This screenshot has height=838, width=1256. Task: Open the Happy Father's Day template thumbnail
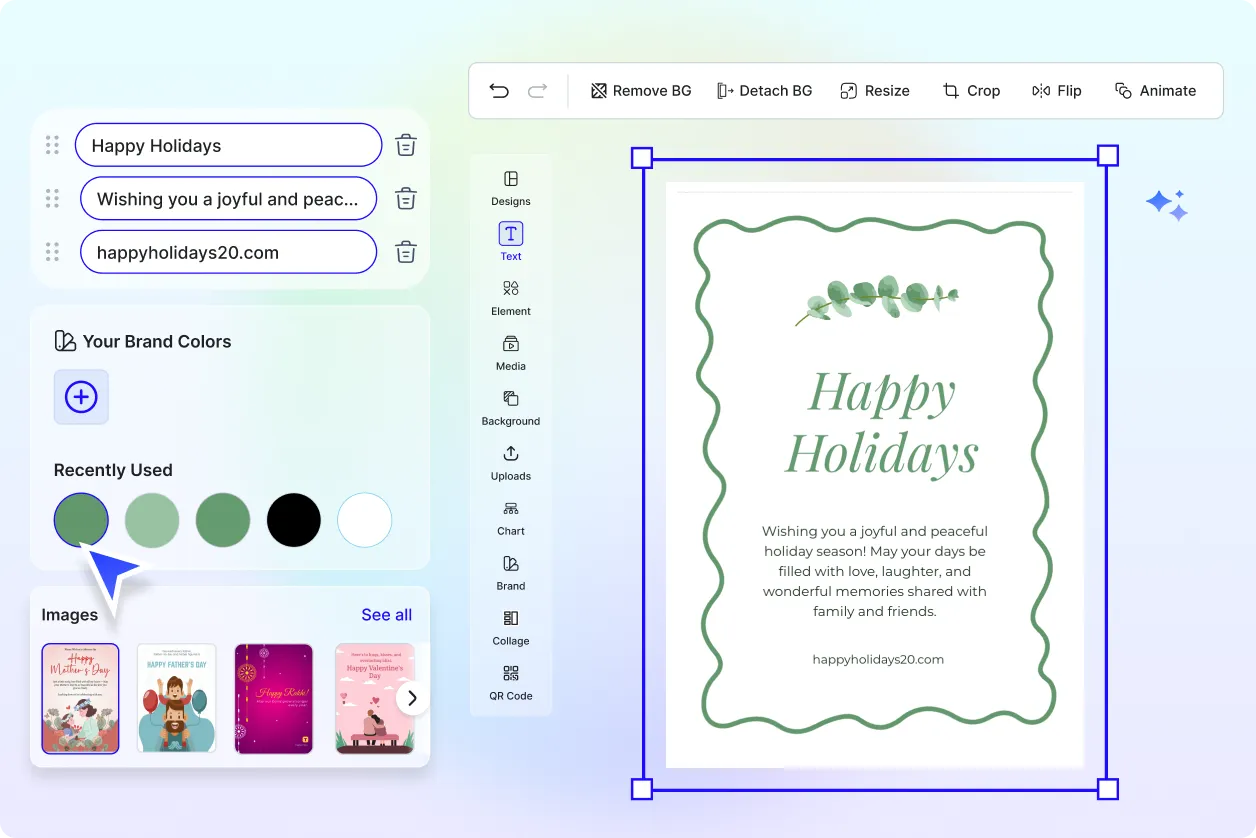tap(176, 697)
